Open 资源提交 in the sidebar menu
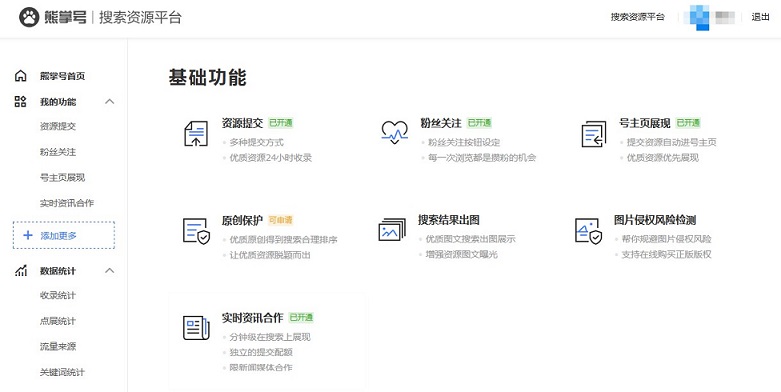781x392 pixels. [x=58, y=127]
